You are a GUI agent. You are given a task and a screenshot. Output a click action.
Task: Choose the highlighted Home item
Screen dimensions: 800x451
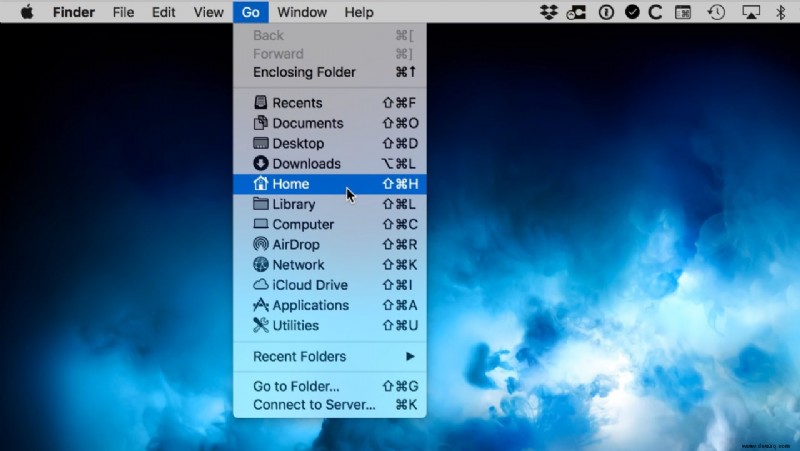pyautogui.click(x=330, y=184)
